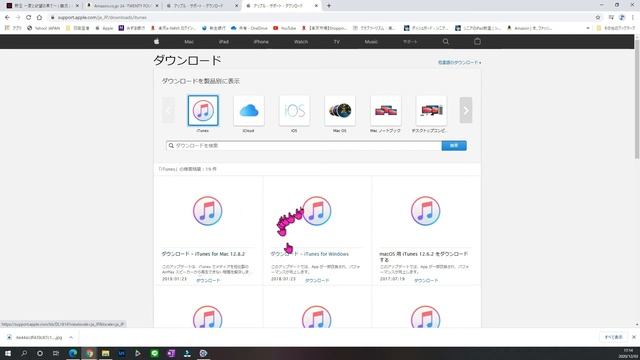Go back with the browser back arrow
The height and width of the screenshot is (360, 640).
click(7, 18)
